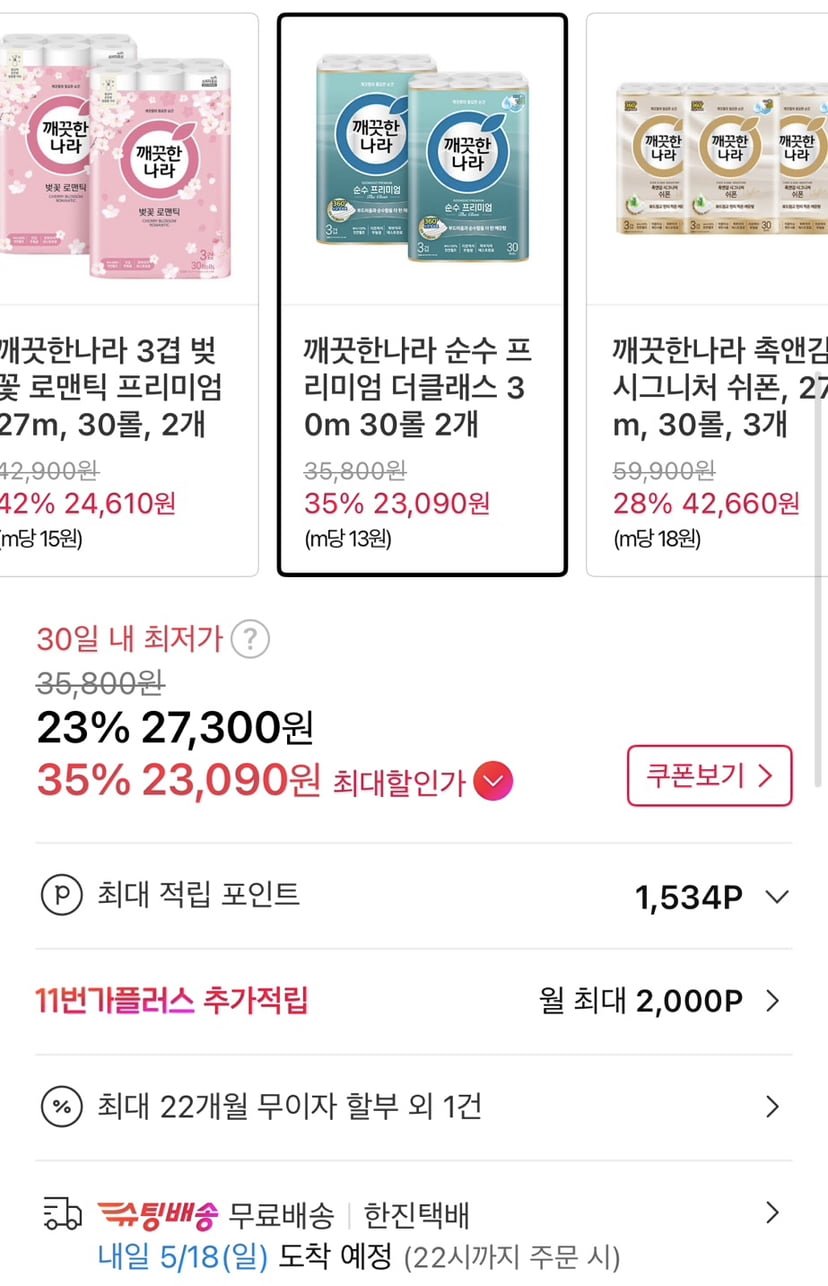Click the 최대 적립 포인트 row label
828x1286 pixels.
point(198,895)
